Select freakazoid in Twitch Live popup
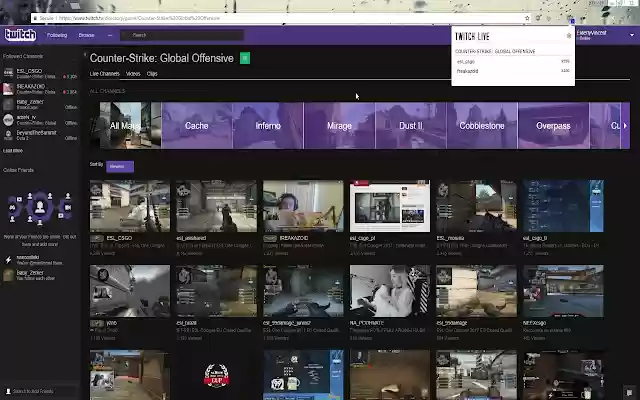640x400 pixels. 513,71
